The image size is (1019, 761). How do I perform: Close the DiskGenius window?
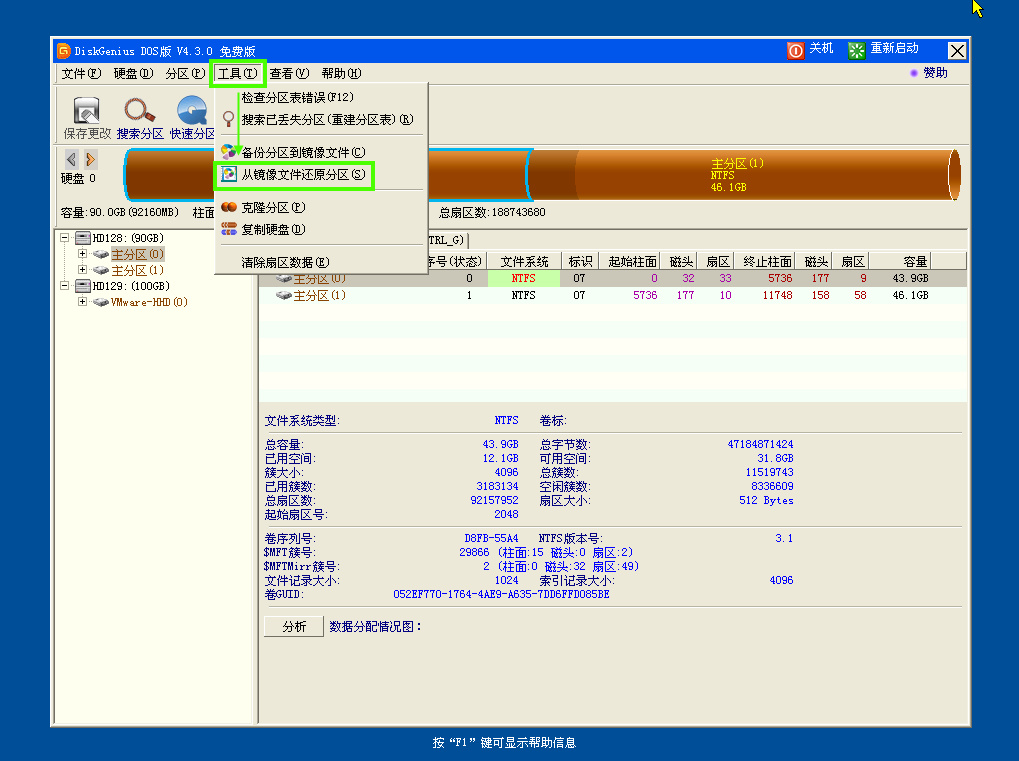click(957, 51)
